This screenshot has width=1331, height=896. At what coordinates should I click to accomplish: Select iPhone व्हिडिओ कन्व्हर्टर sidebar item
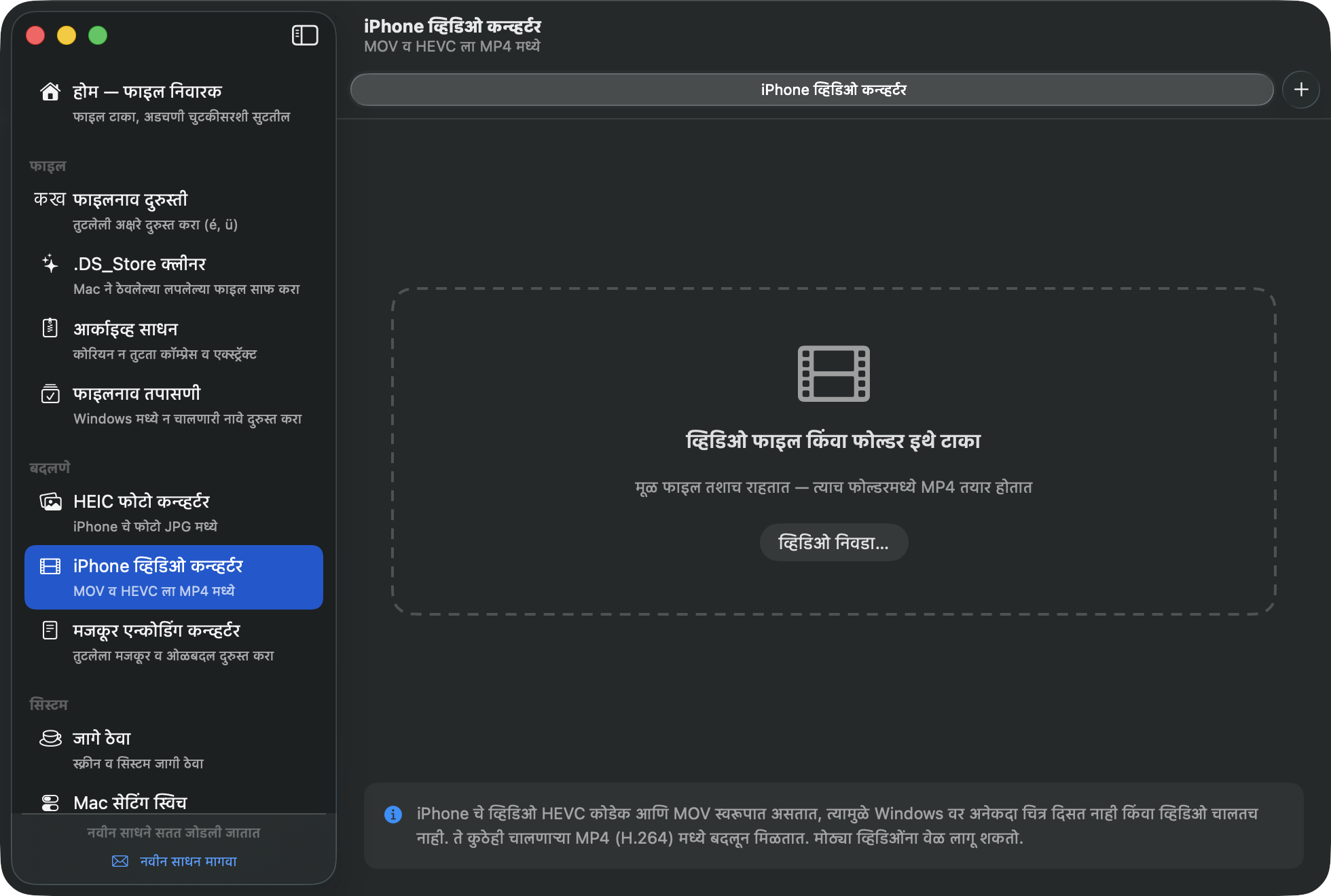click(x=174, y=577)
